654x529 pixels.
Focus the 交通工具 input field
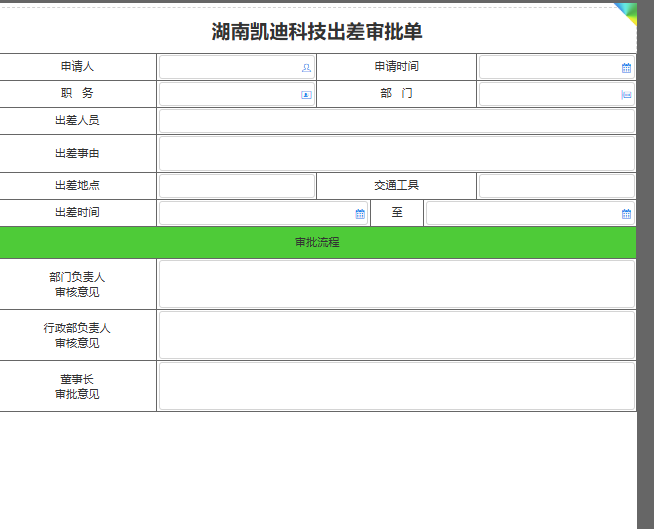point(557,186)
